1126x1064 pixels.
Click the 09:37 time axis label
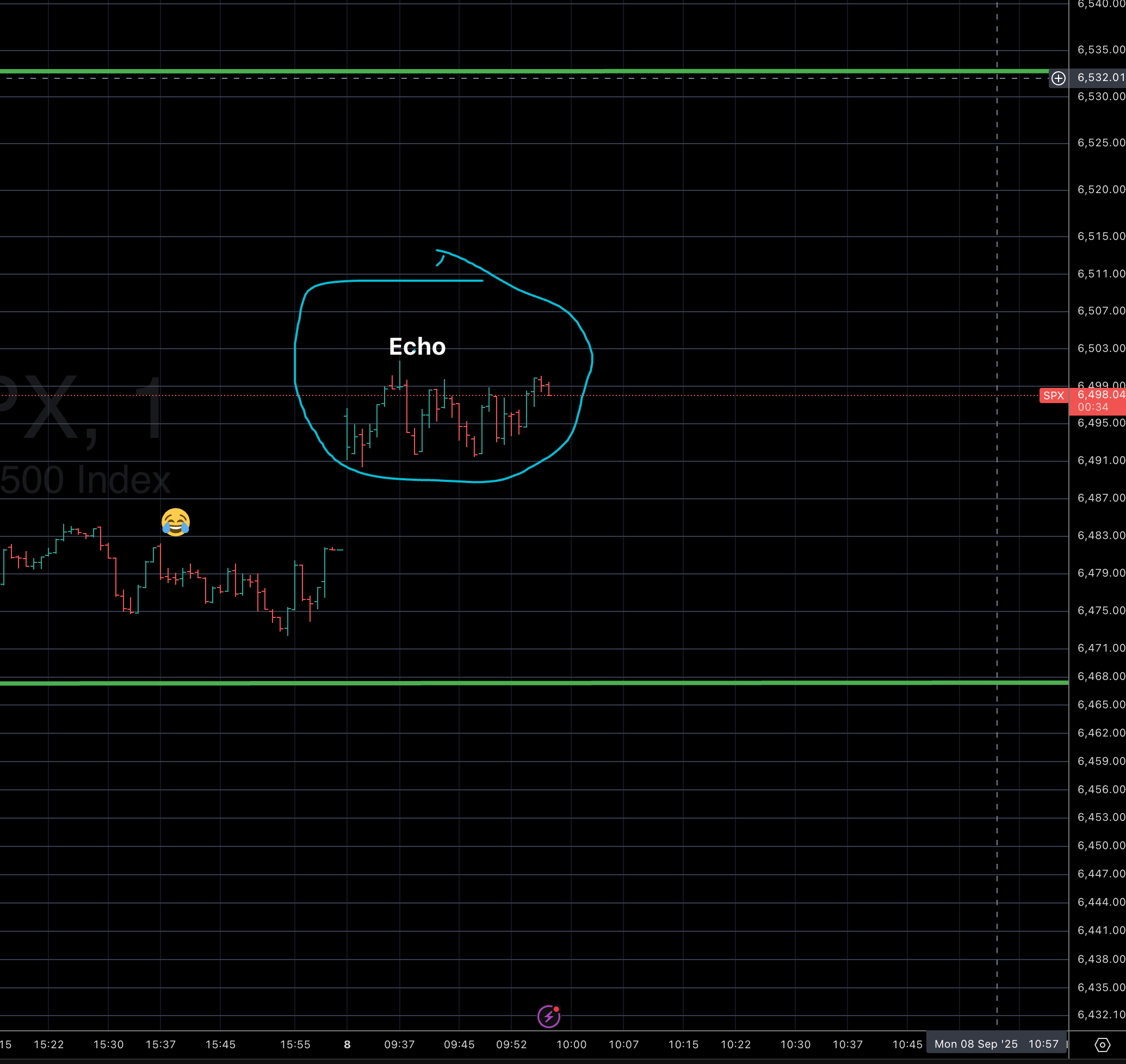pos(399,1044)
